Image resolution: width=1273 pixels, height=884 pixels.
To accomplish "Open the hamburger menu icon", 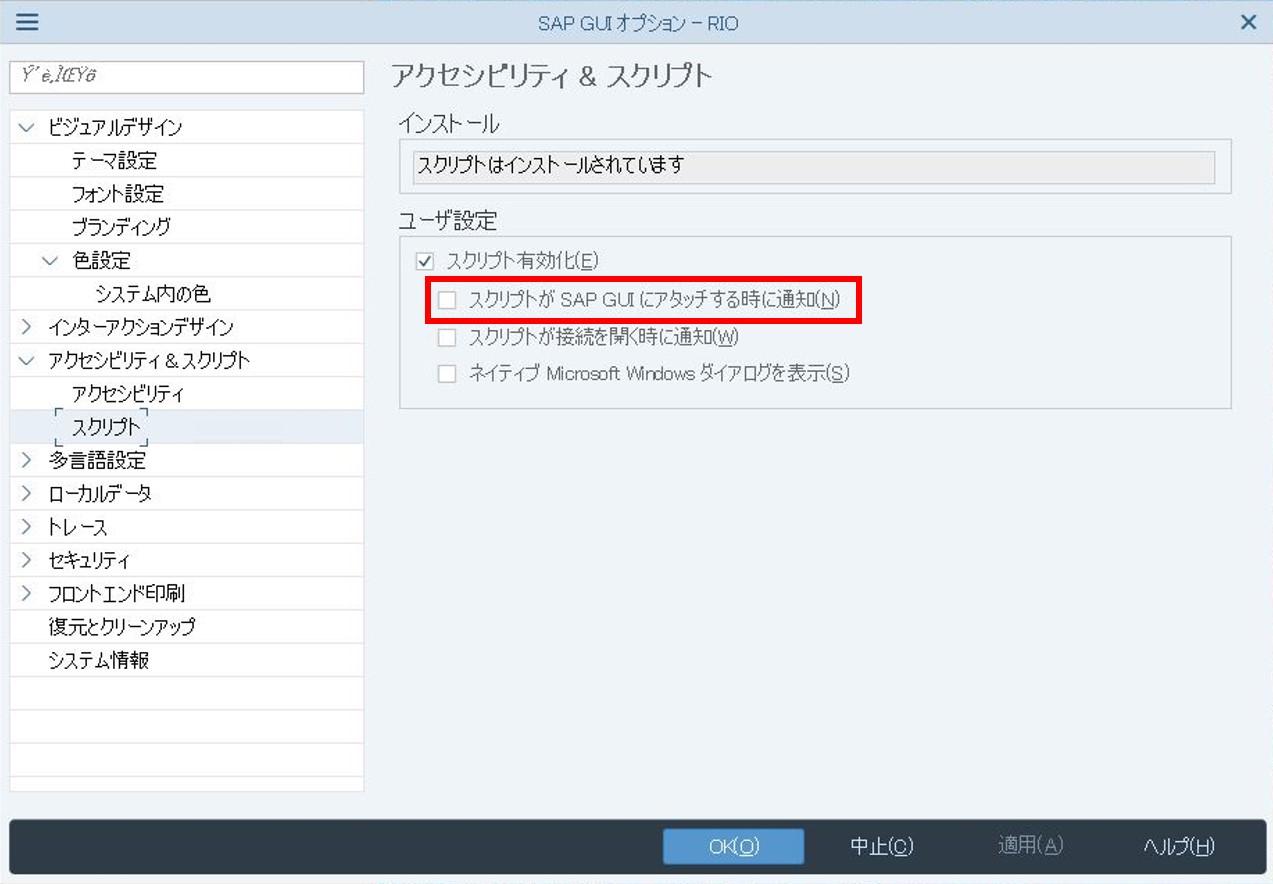I will (x=27, y=22).
